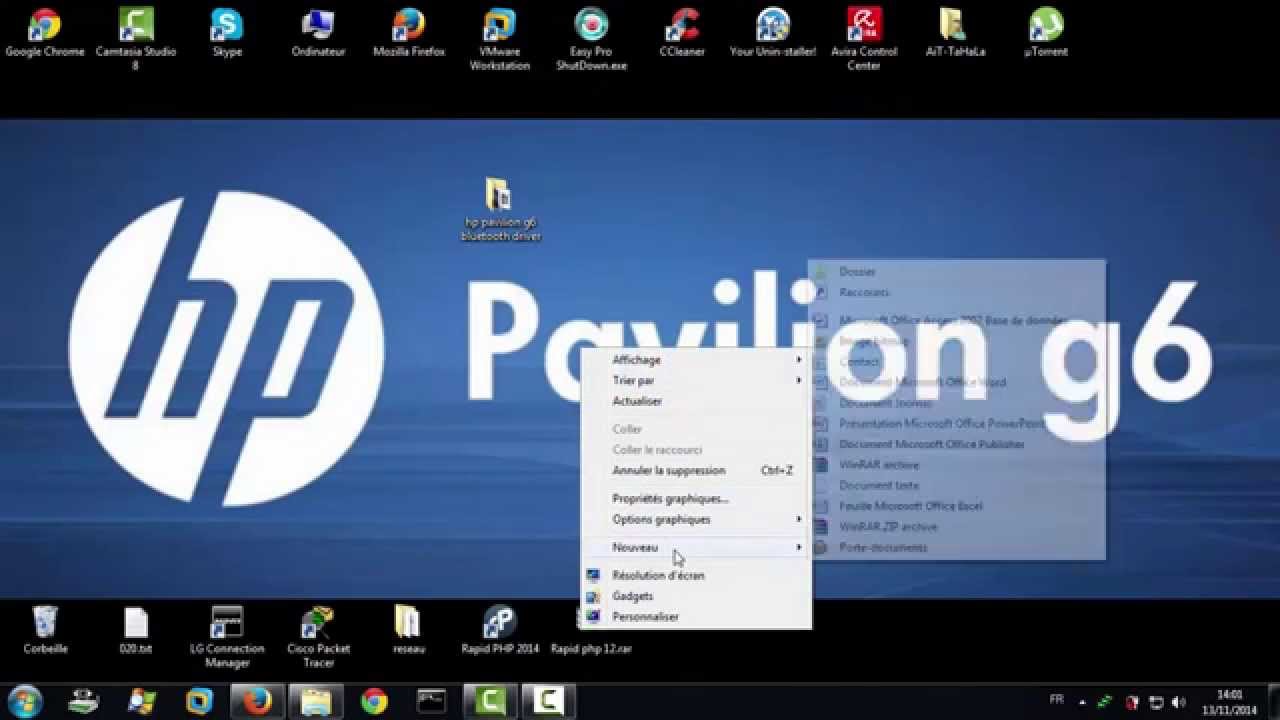Create a Document Microsoft Office Word
1280x720 pixels.
tap(957, 383)
